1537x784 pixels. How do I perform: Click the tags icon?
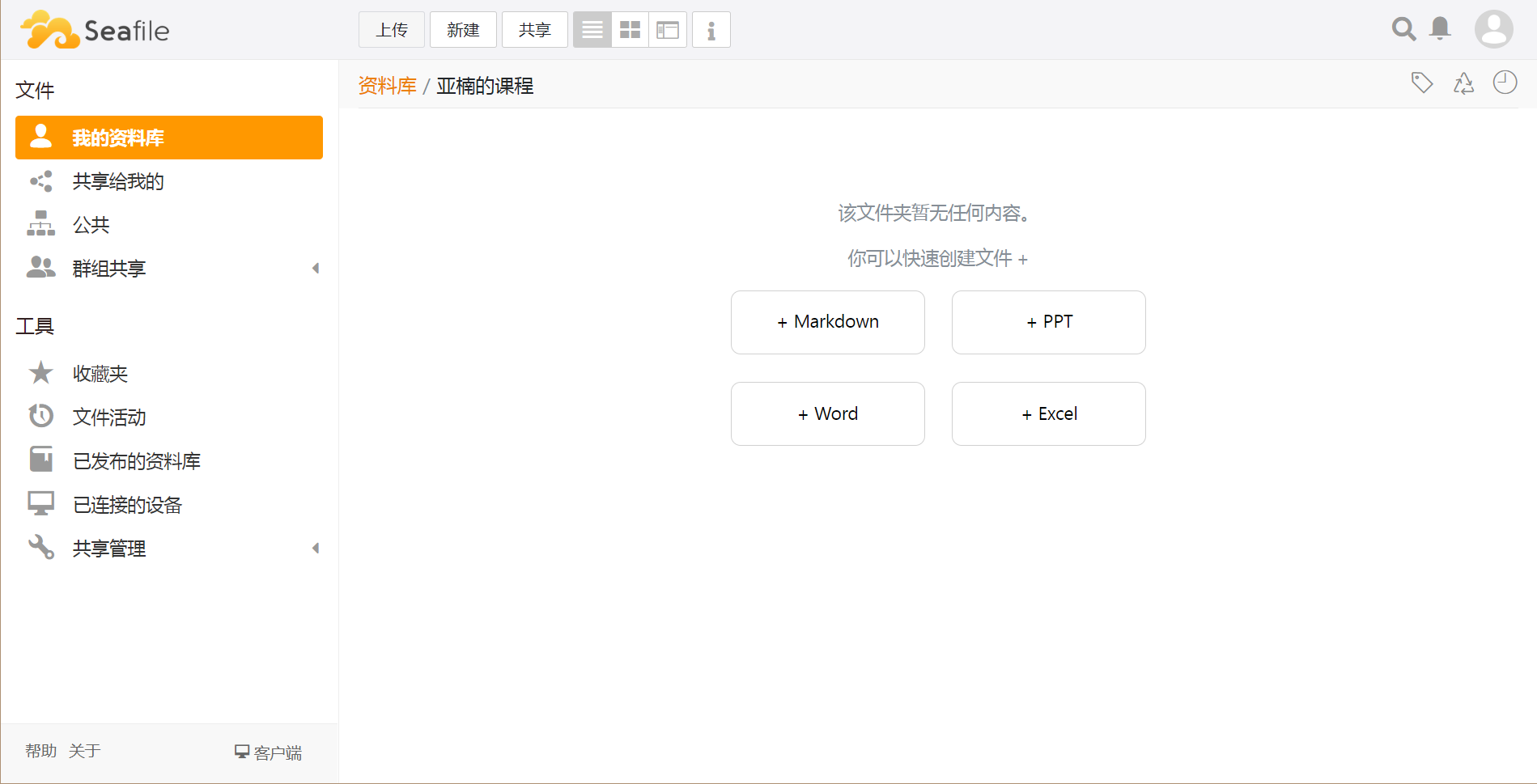[x=1422, y=83]
